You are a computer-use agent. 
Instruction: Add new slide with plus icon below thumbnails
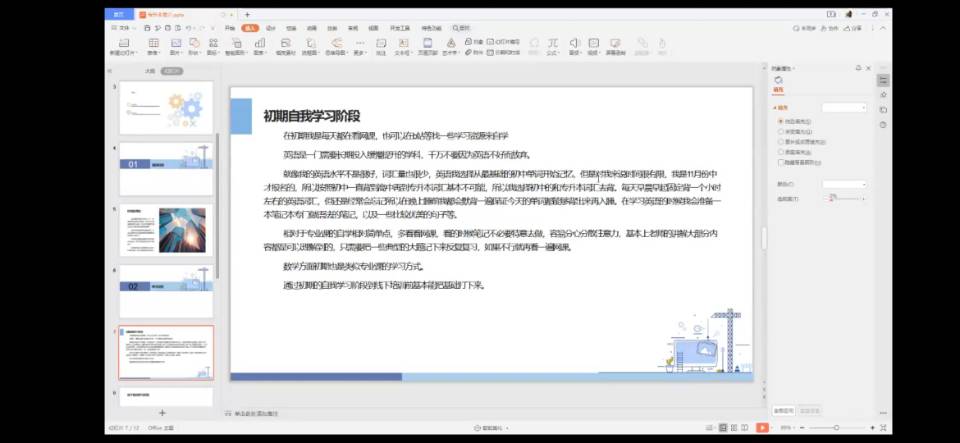163,413
